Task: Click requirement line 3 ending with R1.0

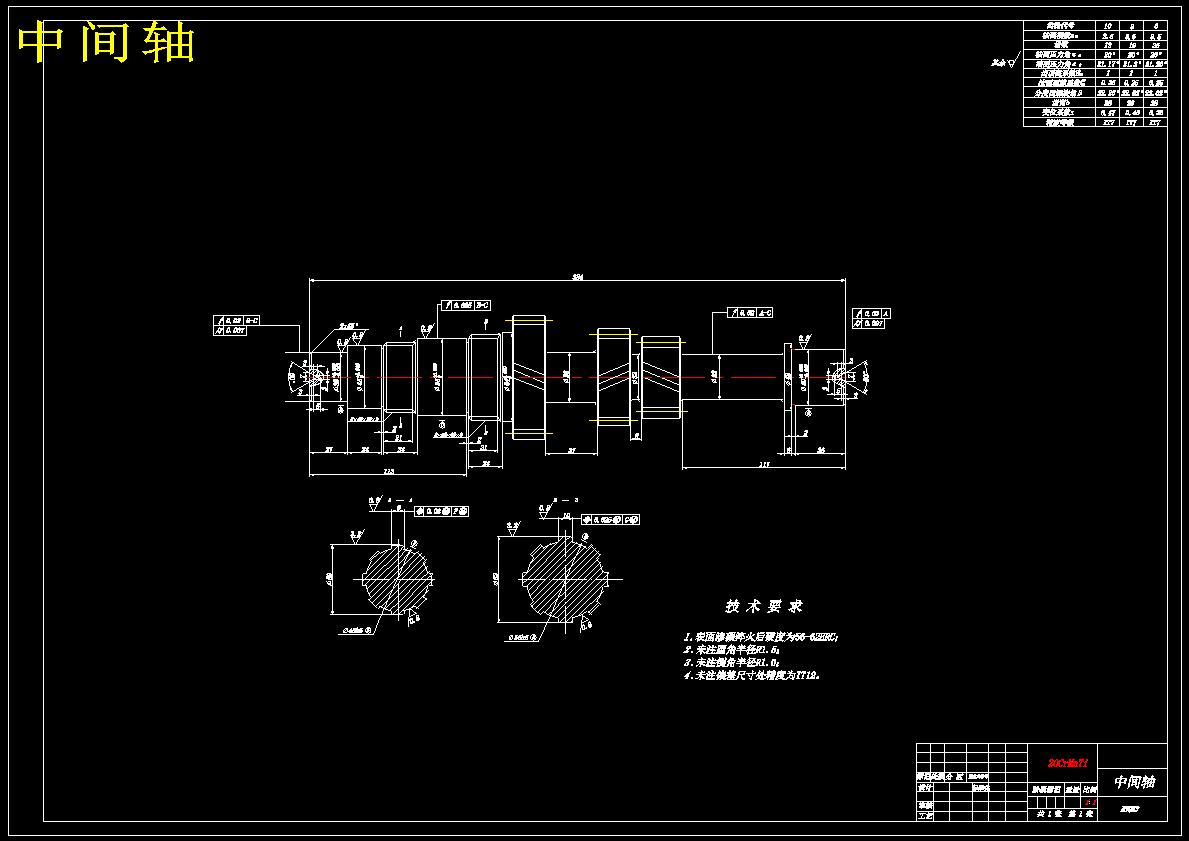Action: (732, 662)
